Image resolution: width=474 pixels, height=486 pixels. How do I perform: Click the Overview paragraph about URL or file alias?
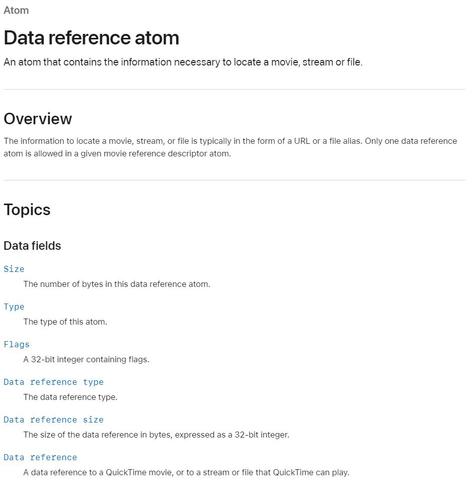[x=230, y=147]
